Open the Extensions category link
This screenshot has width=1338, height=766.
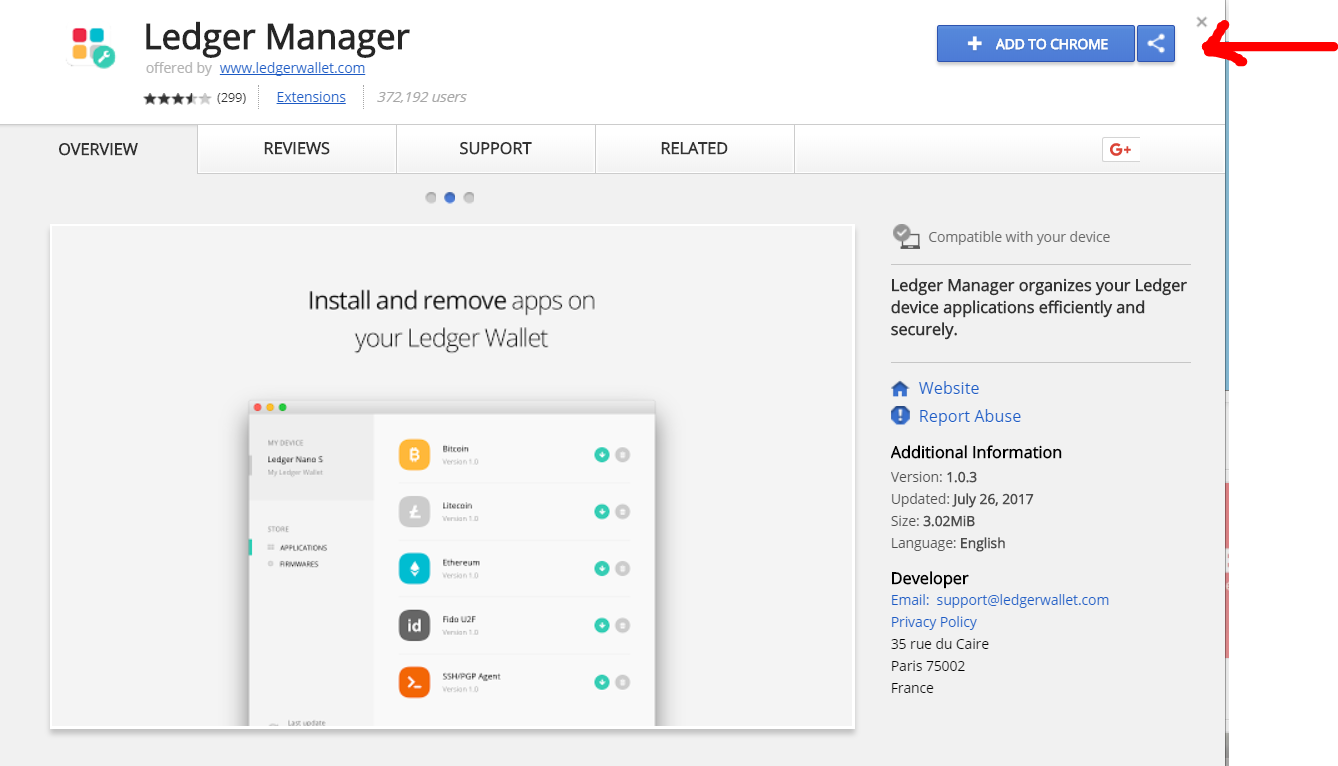click(x=311, y=97)
